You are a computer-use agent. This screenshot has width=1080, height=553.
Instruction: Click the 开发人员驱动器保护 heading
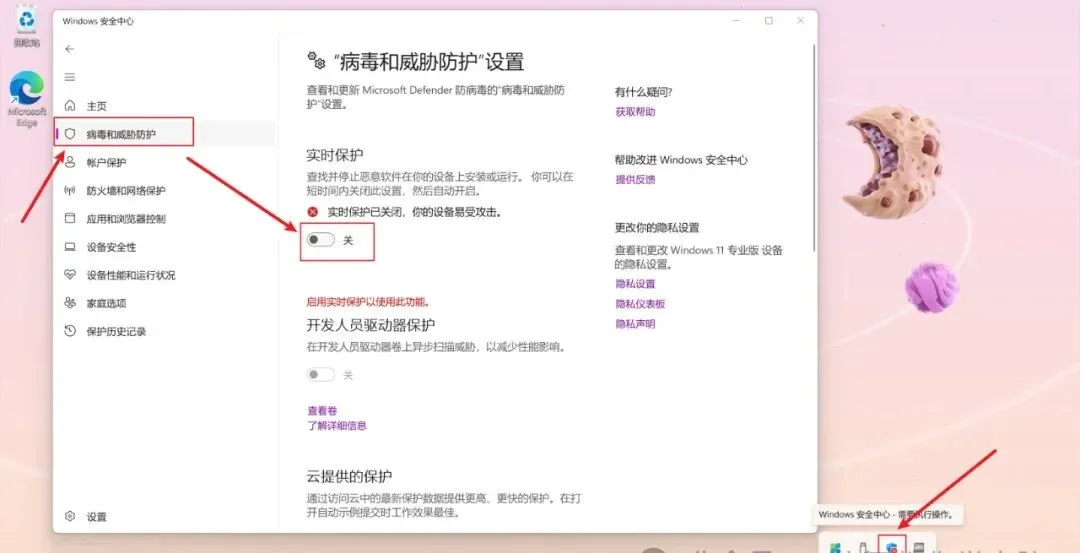point(371,324)
